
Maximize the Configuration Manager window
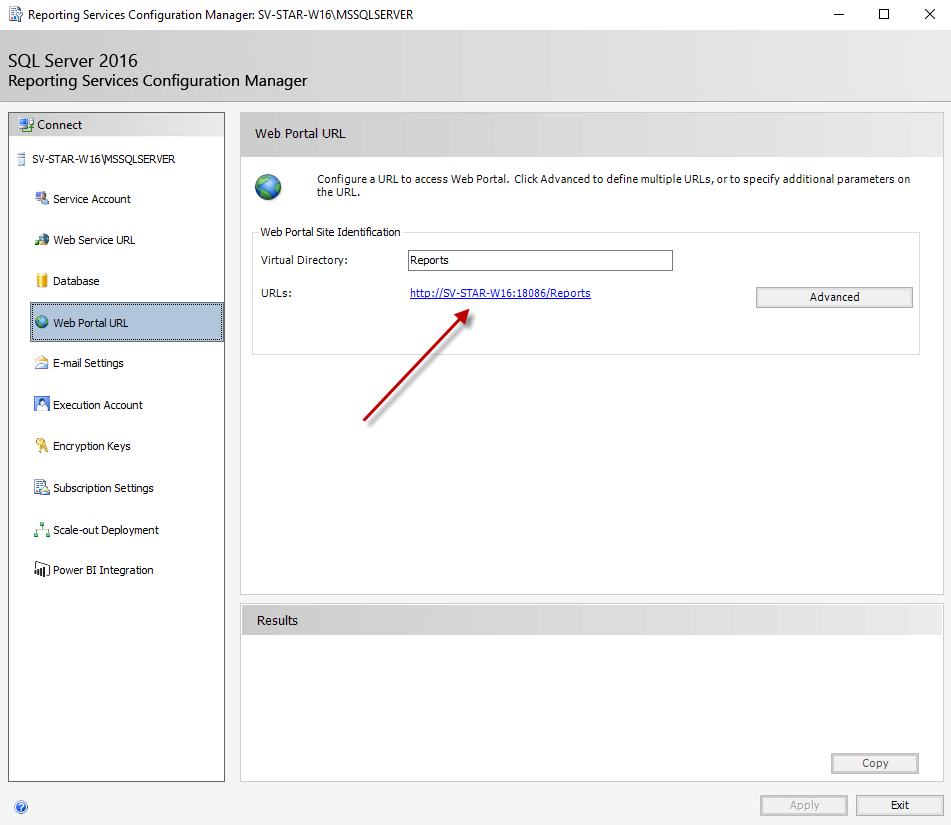tap(884, 14)
